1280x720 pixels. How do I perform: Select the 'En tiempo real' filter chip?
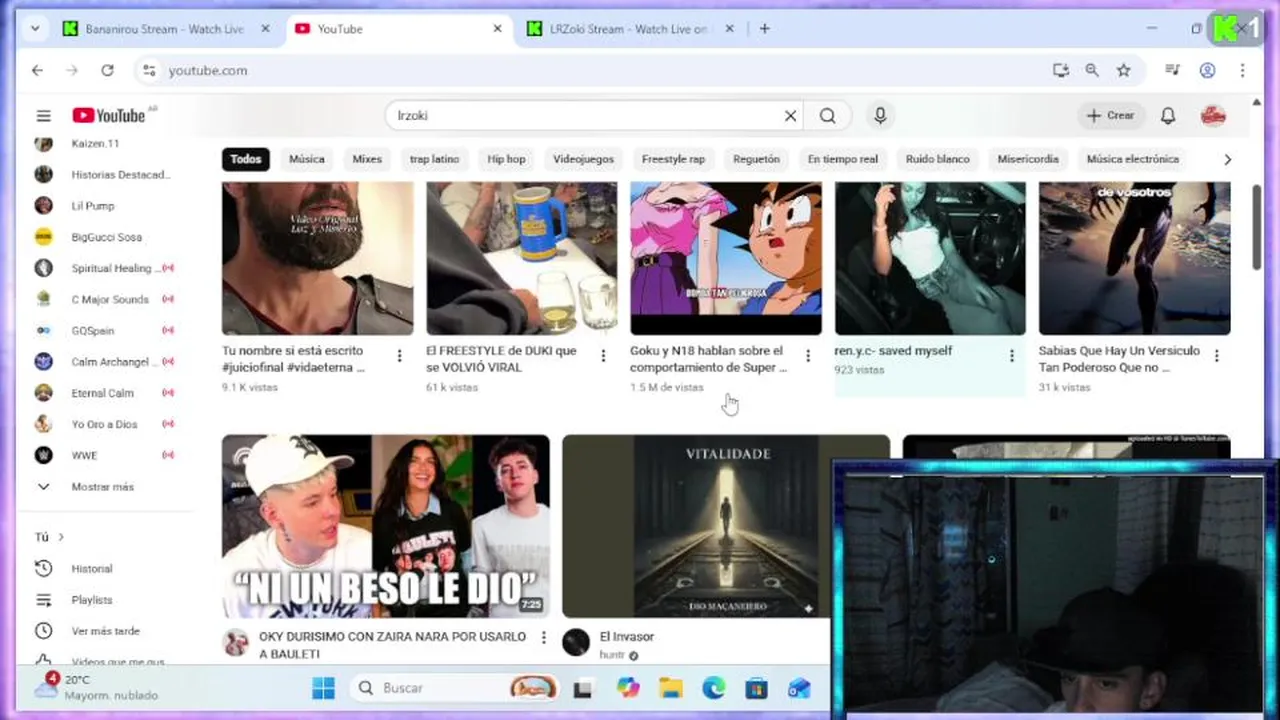pyautogui.click(x=843, y=159)
